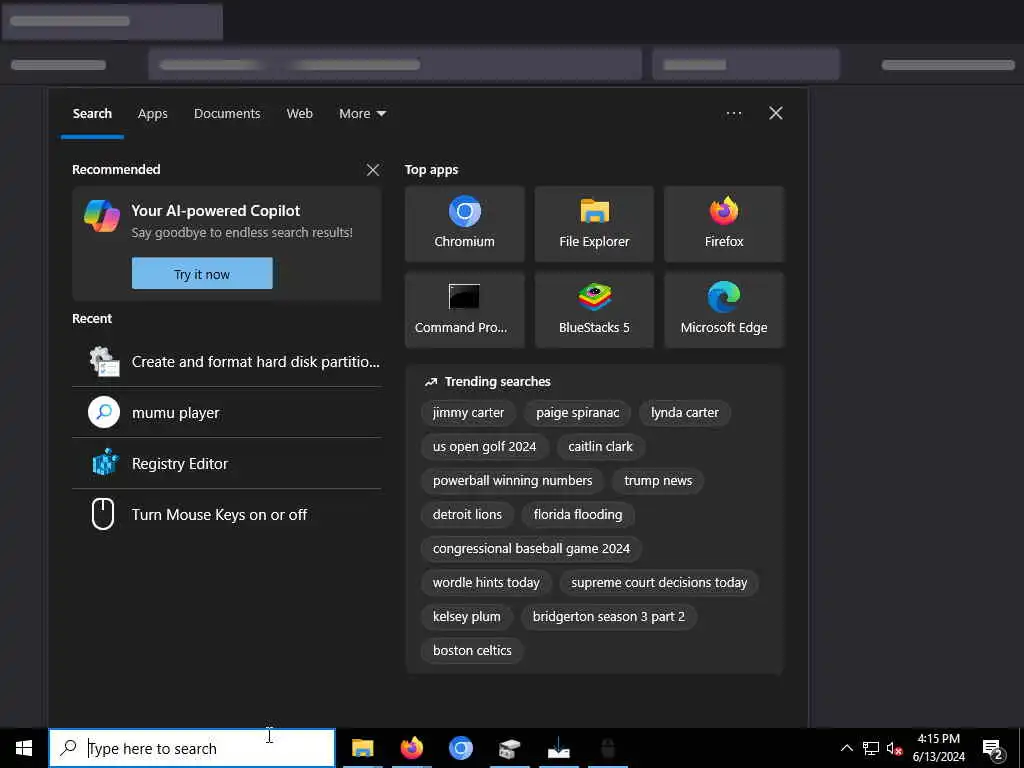Click the muted volume tray icon
This screenshot has height=768, width=1024.
click(x=894, y=748)
